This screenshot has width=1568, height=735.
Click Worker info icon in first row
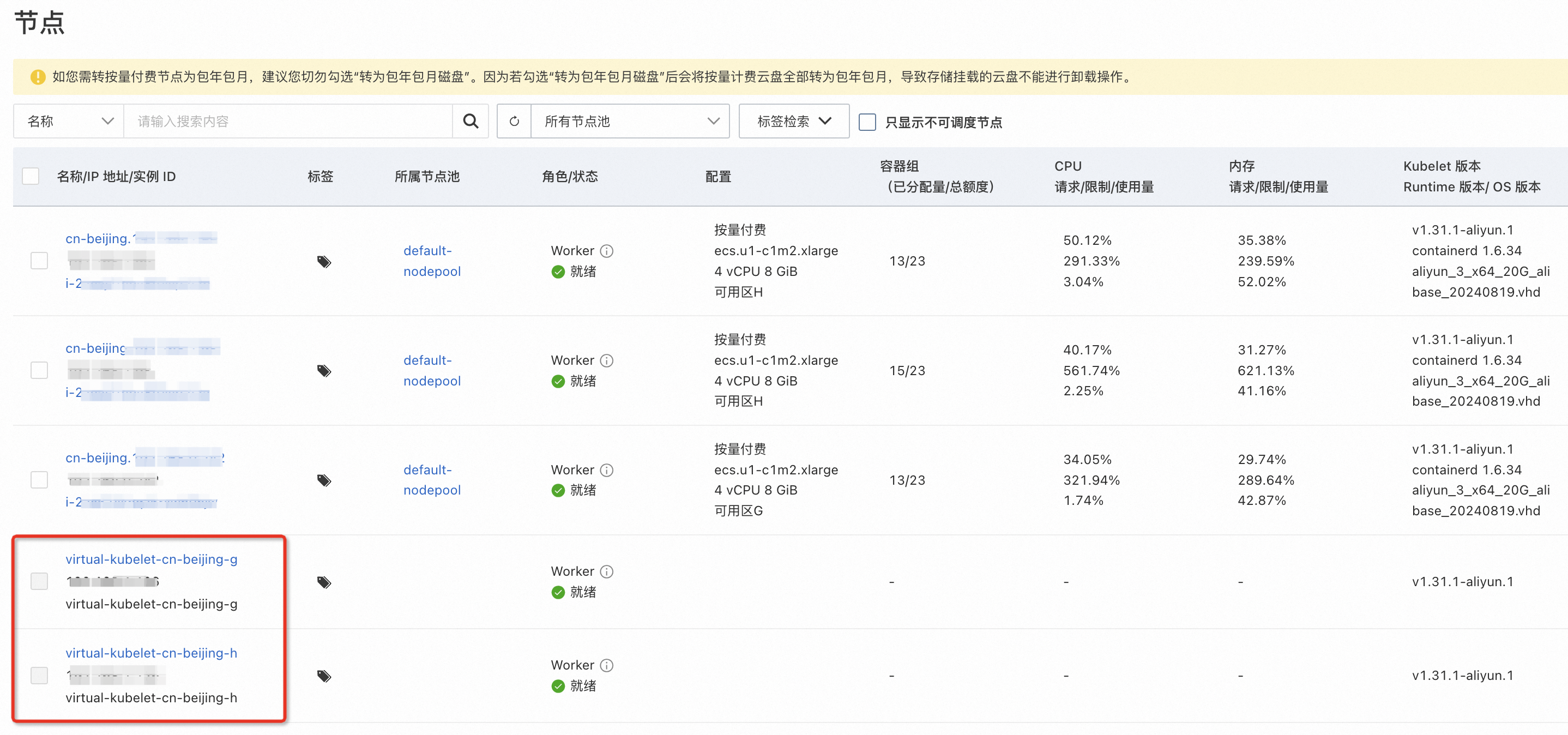tap(606, 251)
